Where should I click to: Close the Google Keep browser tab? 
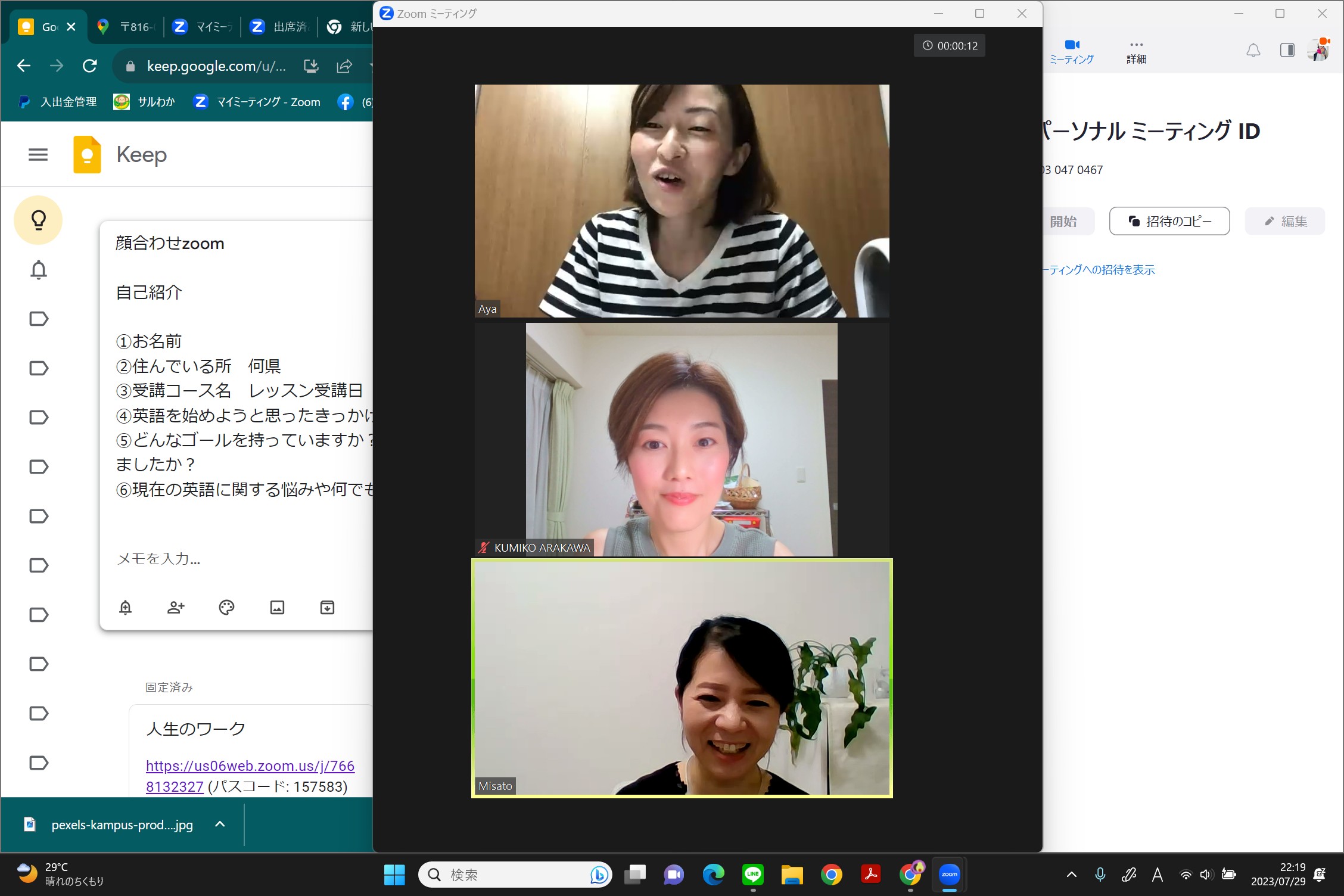point(71,27)
